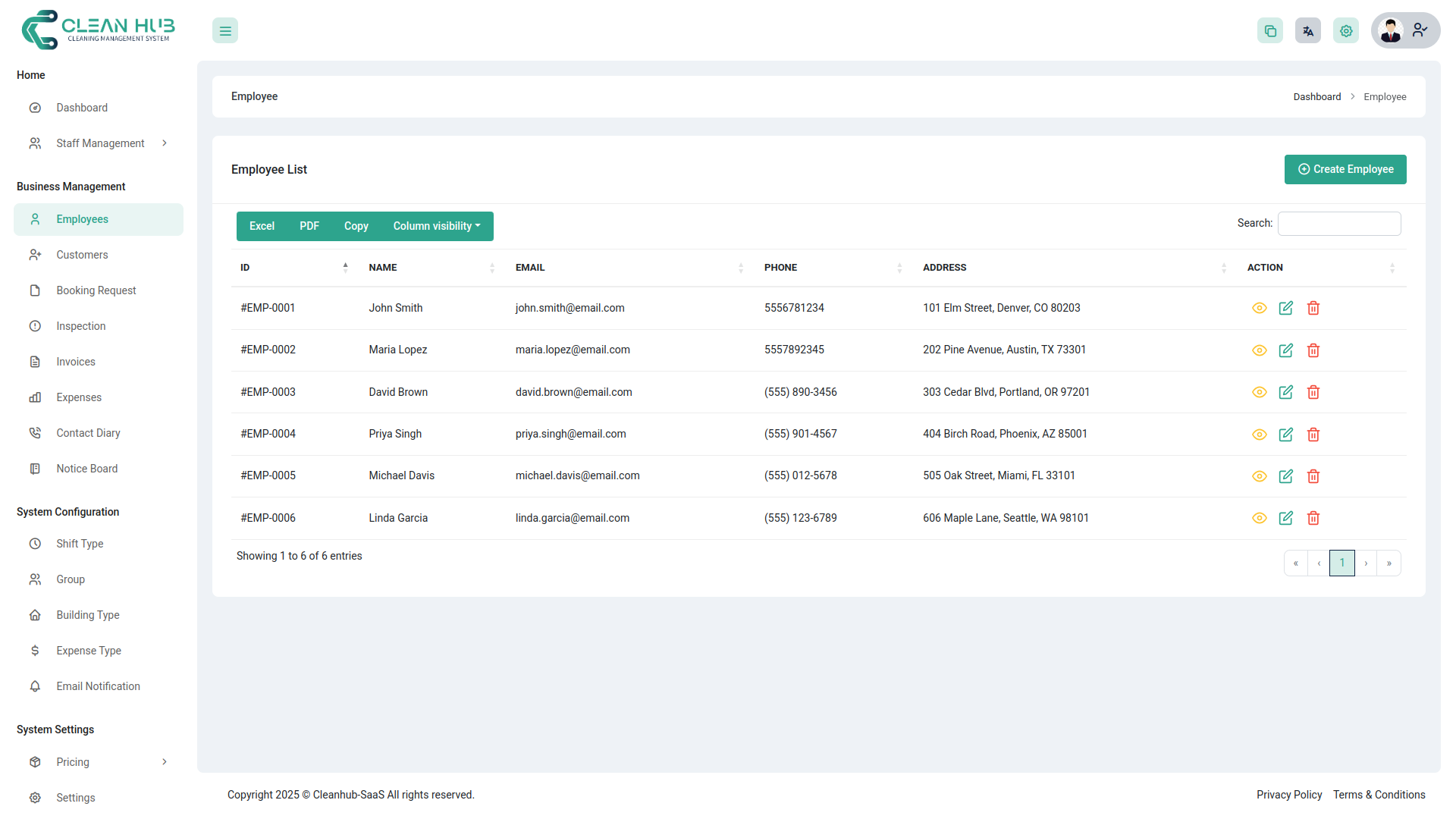Click the Contact Diary phone icon
The height and width of the screenshot is (819, 1456).
pyautogui.click(x=35, y=432)
